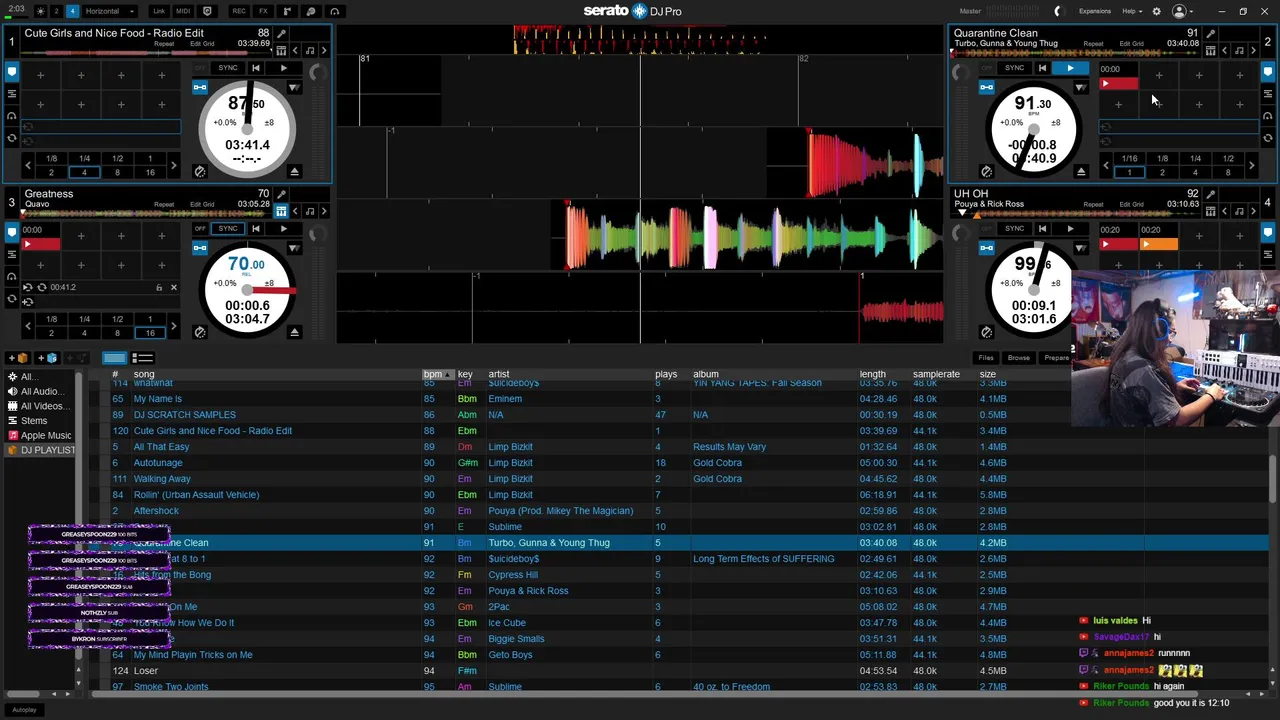
Task: Trigger the red cue point on deck 2
Action: (1119, 84)
